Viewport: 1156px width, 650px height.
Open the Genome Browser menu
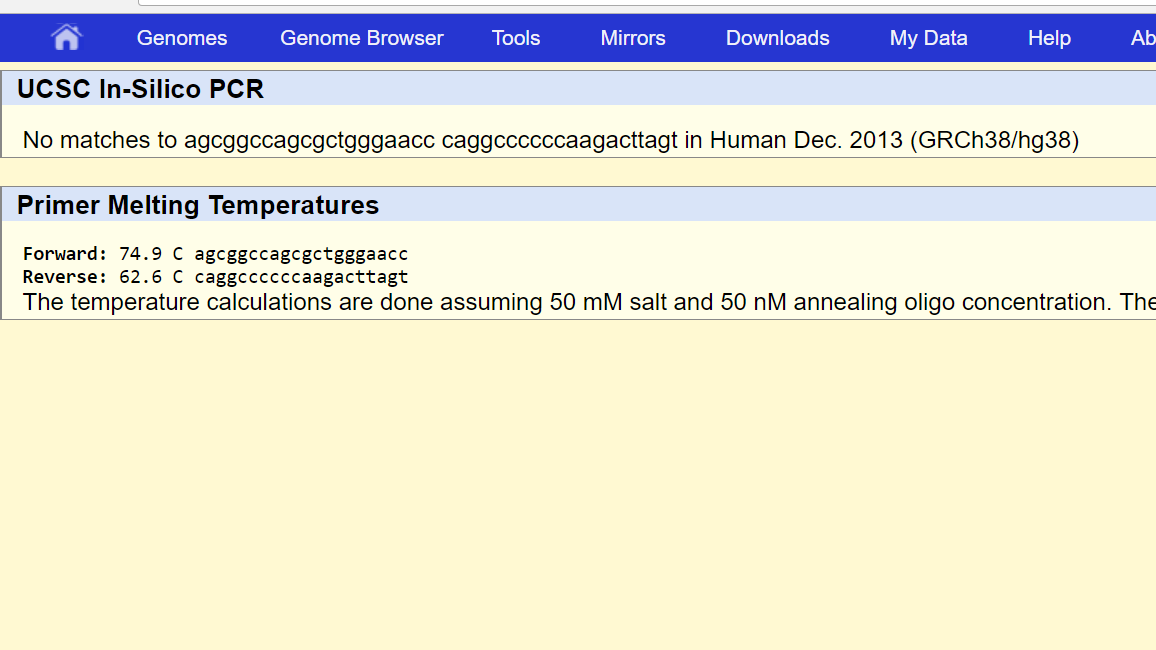pos(361,38)
